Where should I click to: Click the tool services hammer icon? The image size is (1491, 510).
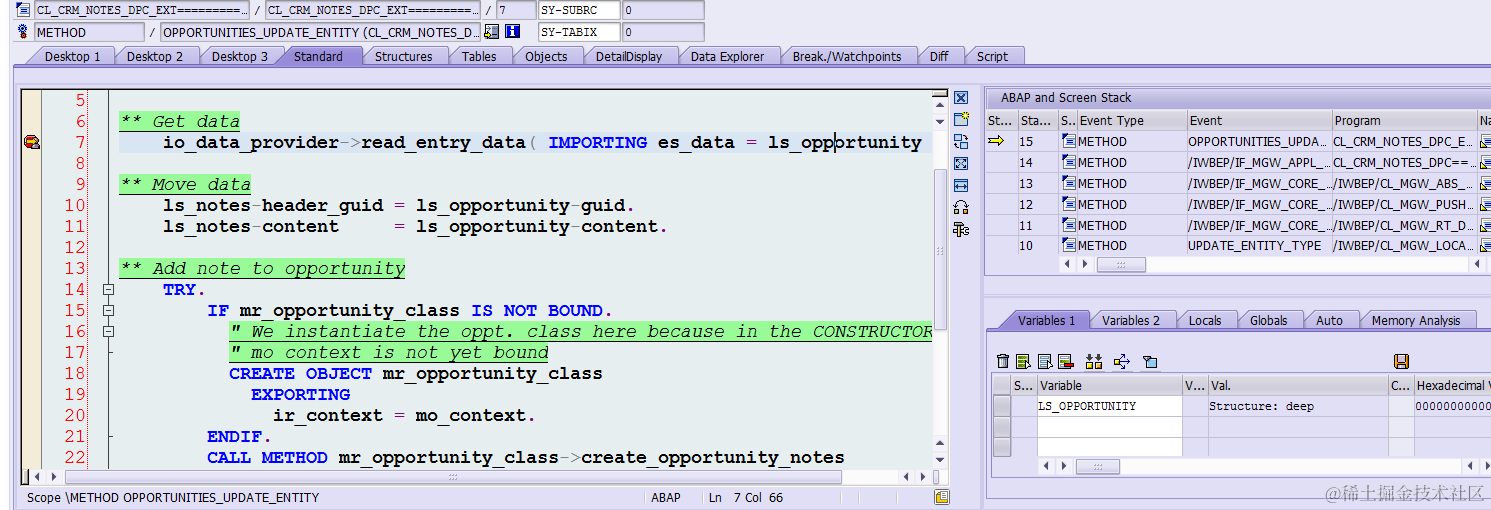(x=961, y=229)
